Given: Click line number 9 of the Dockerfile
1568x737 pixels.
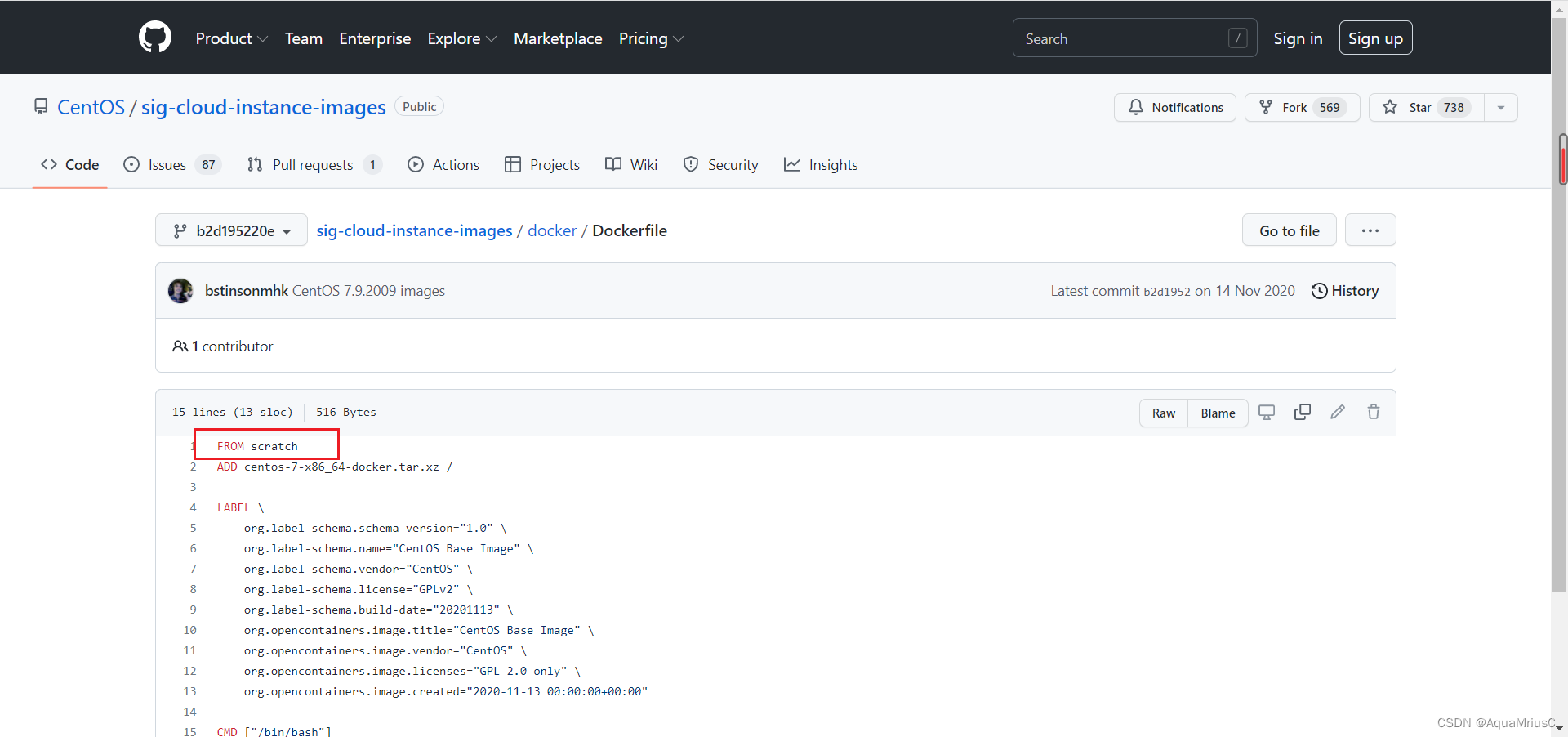Looking at the screenshot, I should (x=194, y=610).
